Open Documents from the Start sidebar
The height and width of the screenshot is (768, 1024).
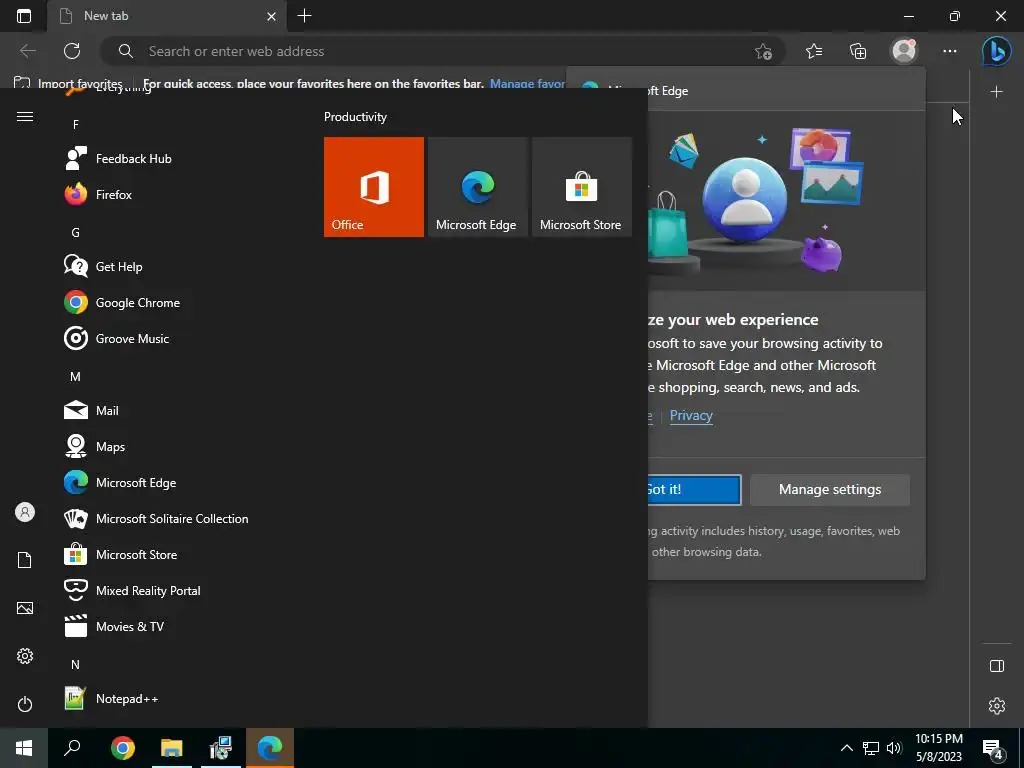tap(25, 560)
